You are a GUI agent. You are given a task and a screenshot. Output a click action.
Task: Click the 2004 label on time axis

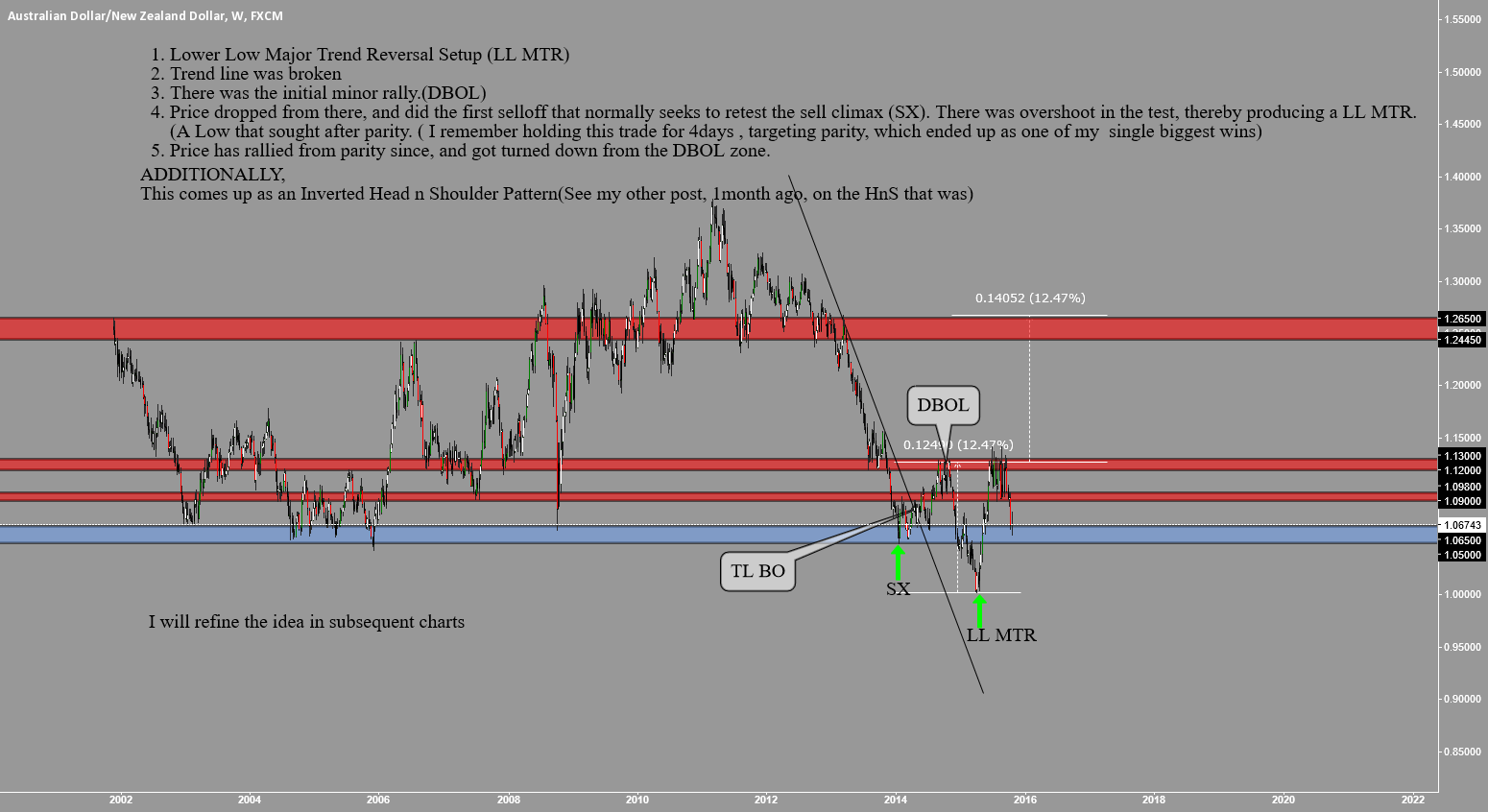coord(250,799)
